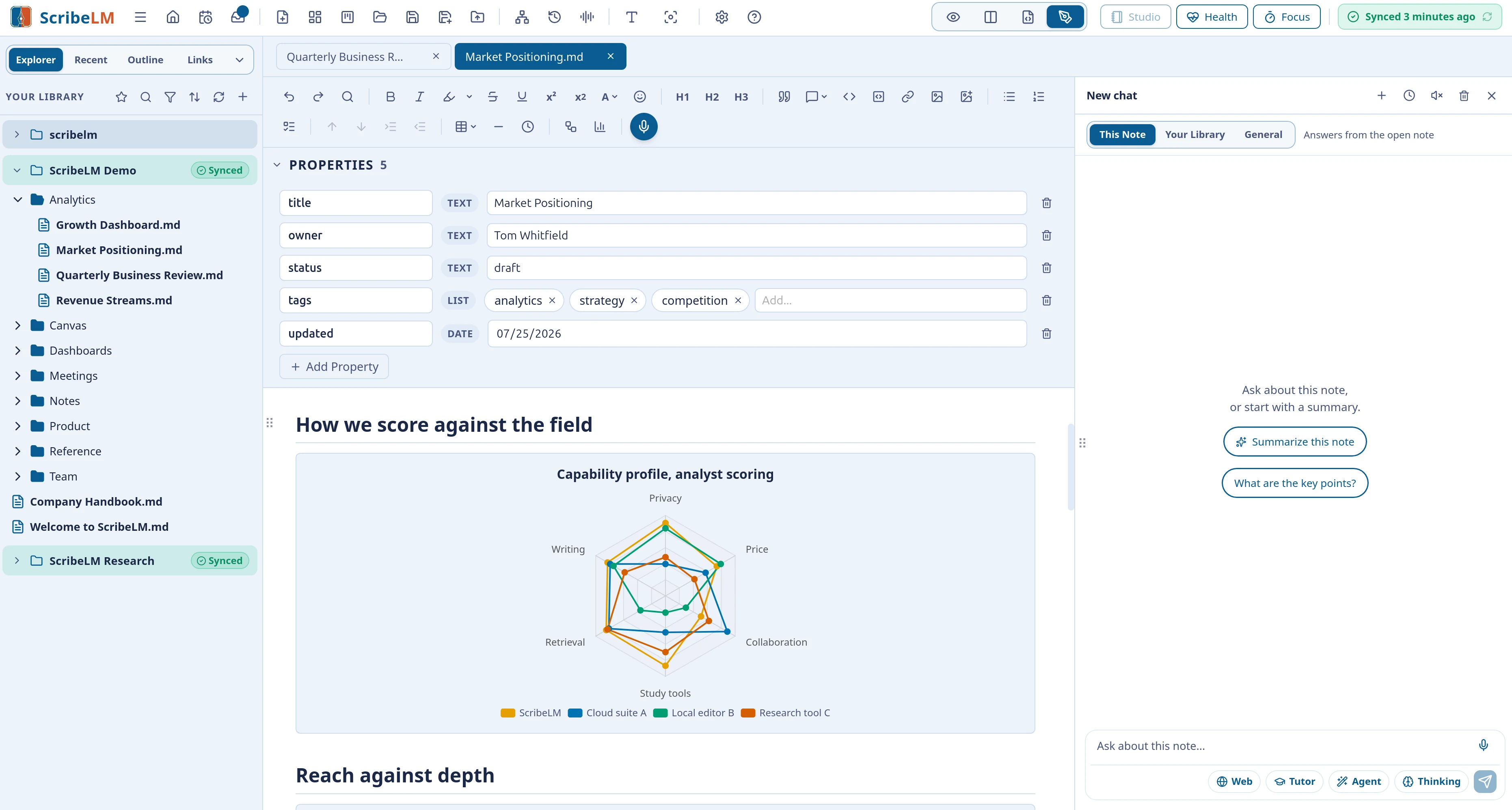Insert a numbered list
1512x810 pixels.
[1039, 97]
